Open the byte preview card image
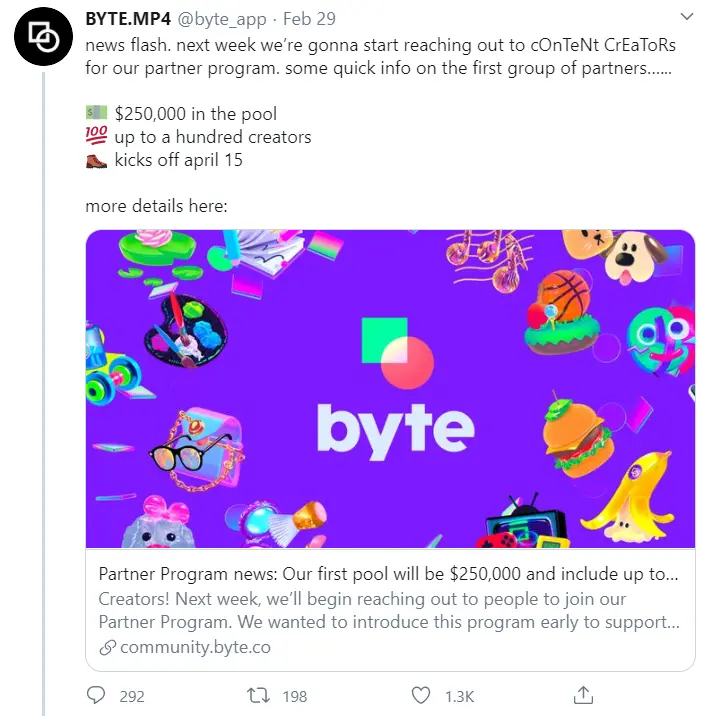Viewport: 709px width, 716px height. (x=390, y=389)
